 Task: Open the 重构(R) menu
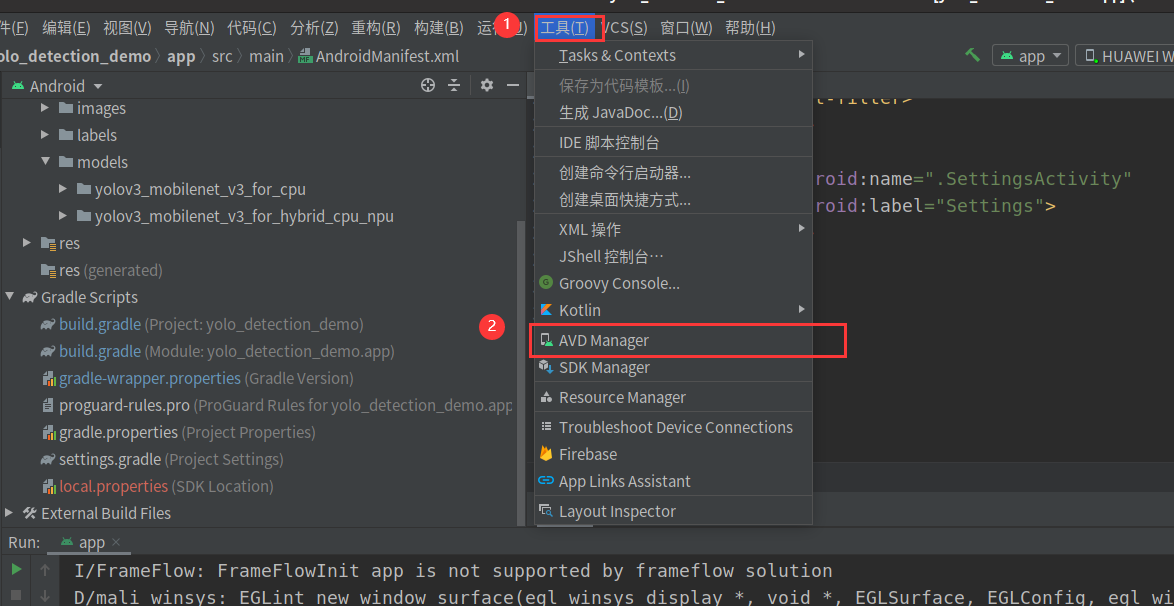[376, 28]
